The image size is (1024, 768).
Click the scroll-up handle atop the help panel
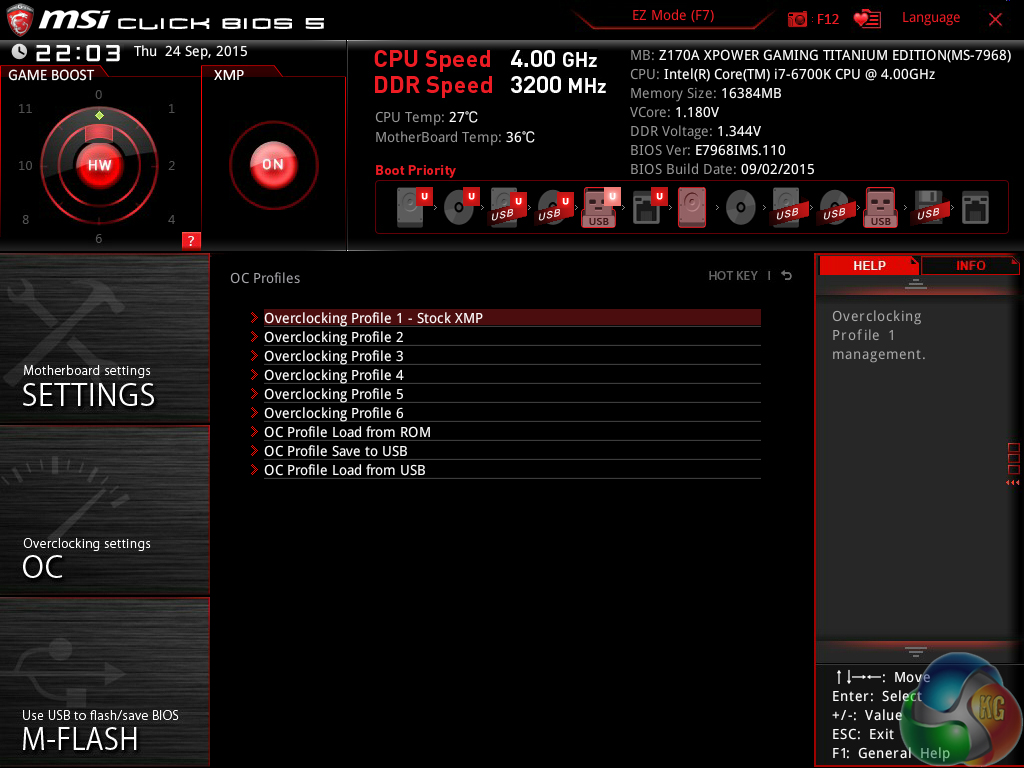tap(916, 283)
